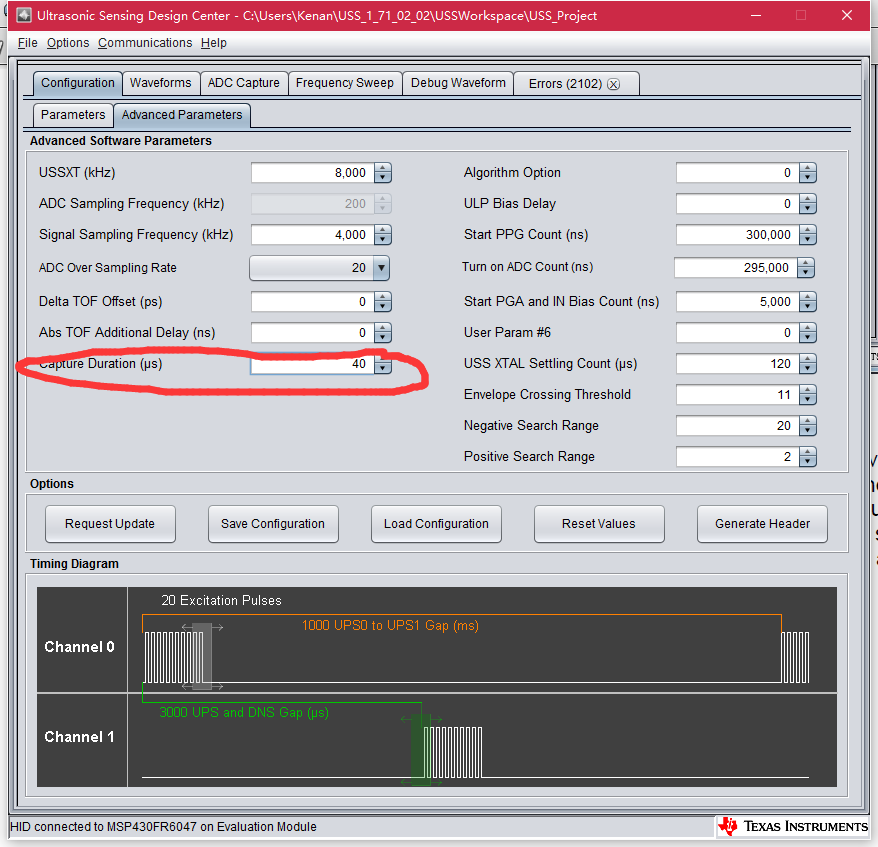Open the Frequency Sweep tab
This screenshot has height=847, width=878.
(345, 83)
